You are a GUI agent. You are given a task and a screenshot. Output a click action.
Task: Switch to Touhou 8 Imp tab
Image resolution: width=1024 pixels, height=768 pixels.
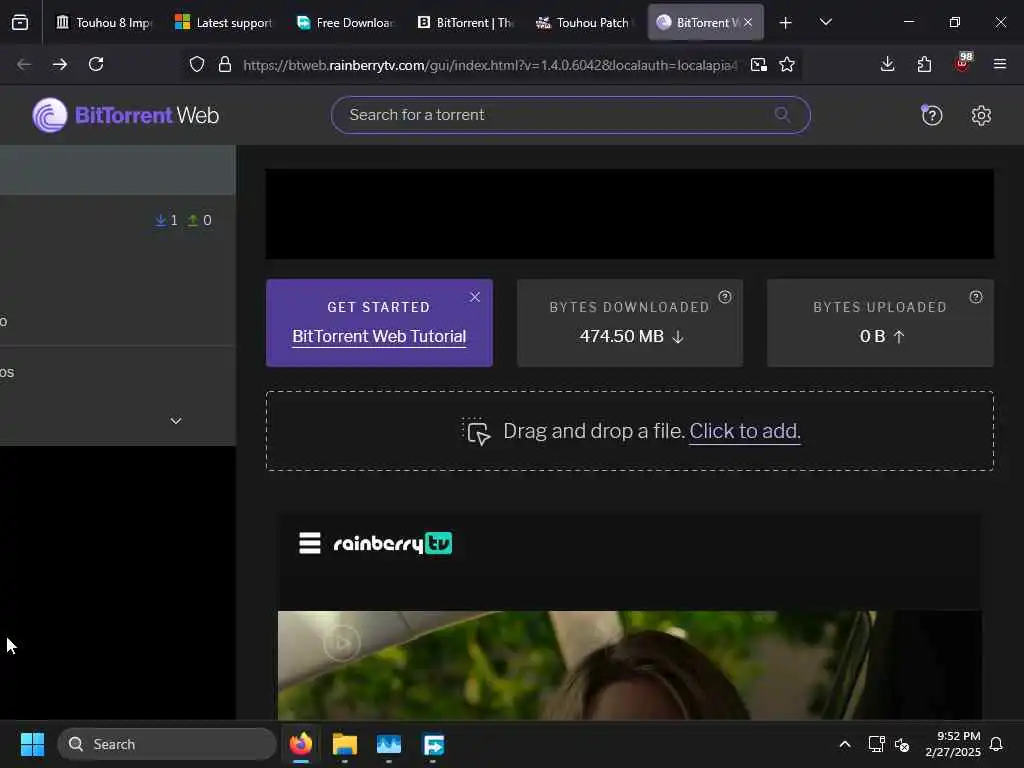[x=103, y=22]
